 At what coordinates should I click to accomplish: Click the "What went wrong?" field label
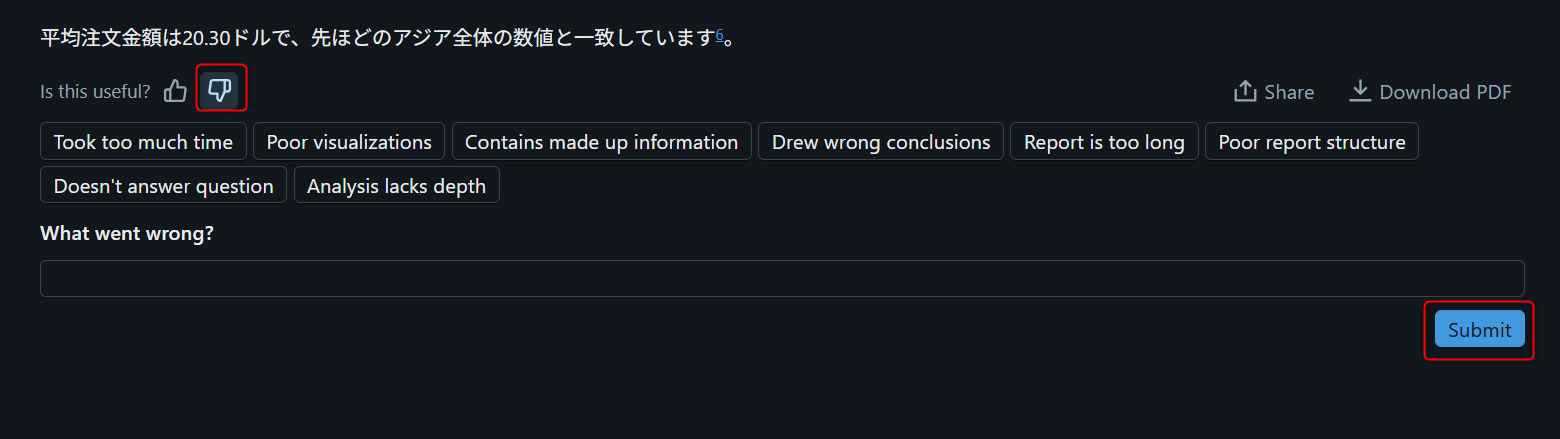click(x=127, y=233)
